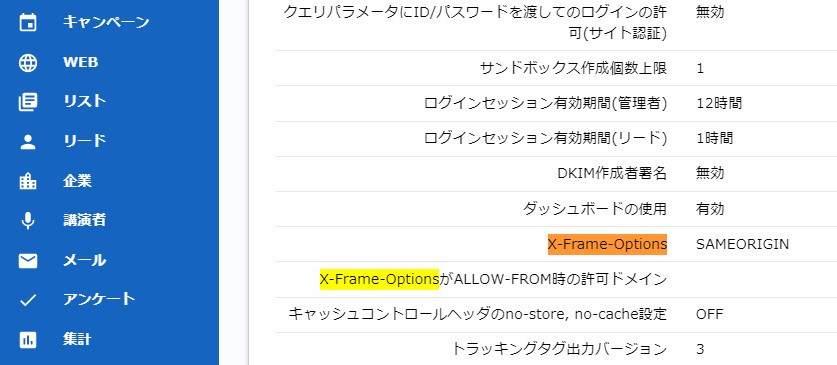Click the checkmark icon beside アンケート
The width and height of the screenshot is (837, 365).
[x=28, y=300]
